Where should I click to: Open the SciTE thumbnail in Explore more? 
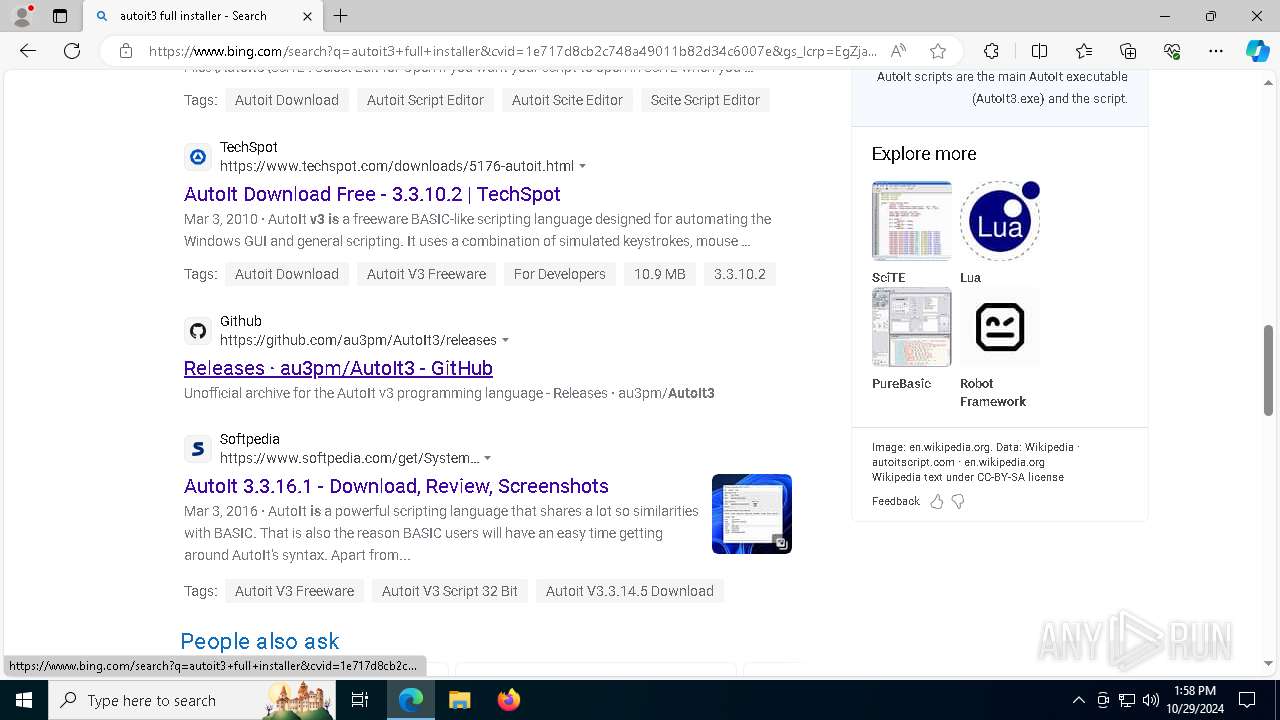click(x=912, y=221)
